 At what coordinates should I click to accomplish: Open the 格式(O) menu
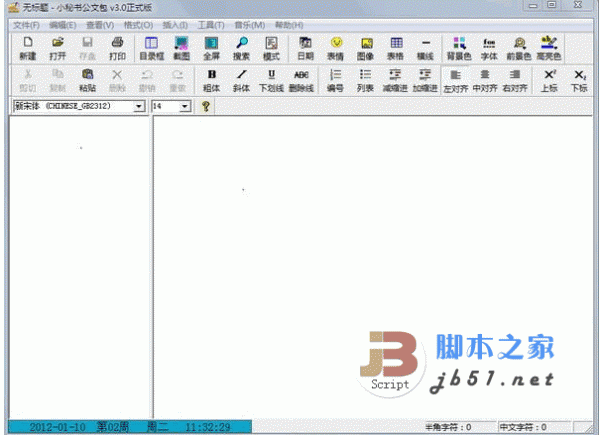138,25
